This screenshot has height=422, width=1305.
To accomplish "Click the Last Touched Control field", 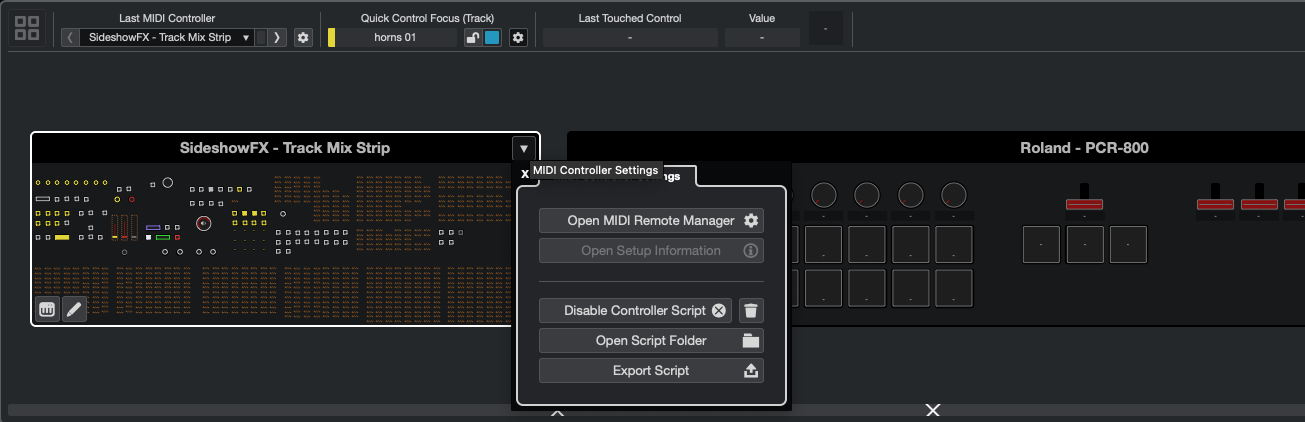I will point(630,37).
